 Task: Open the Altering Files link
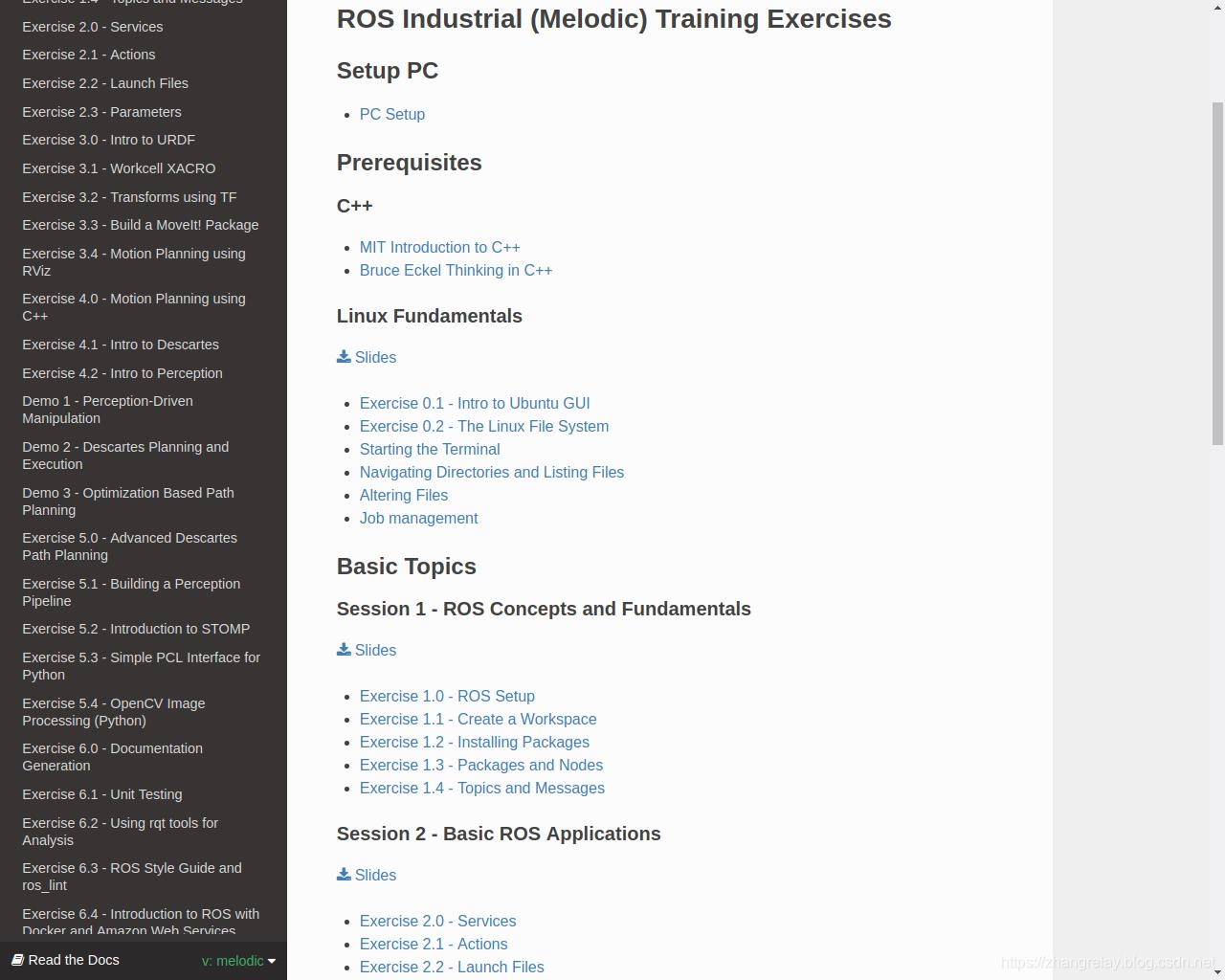tap(404, 495)
